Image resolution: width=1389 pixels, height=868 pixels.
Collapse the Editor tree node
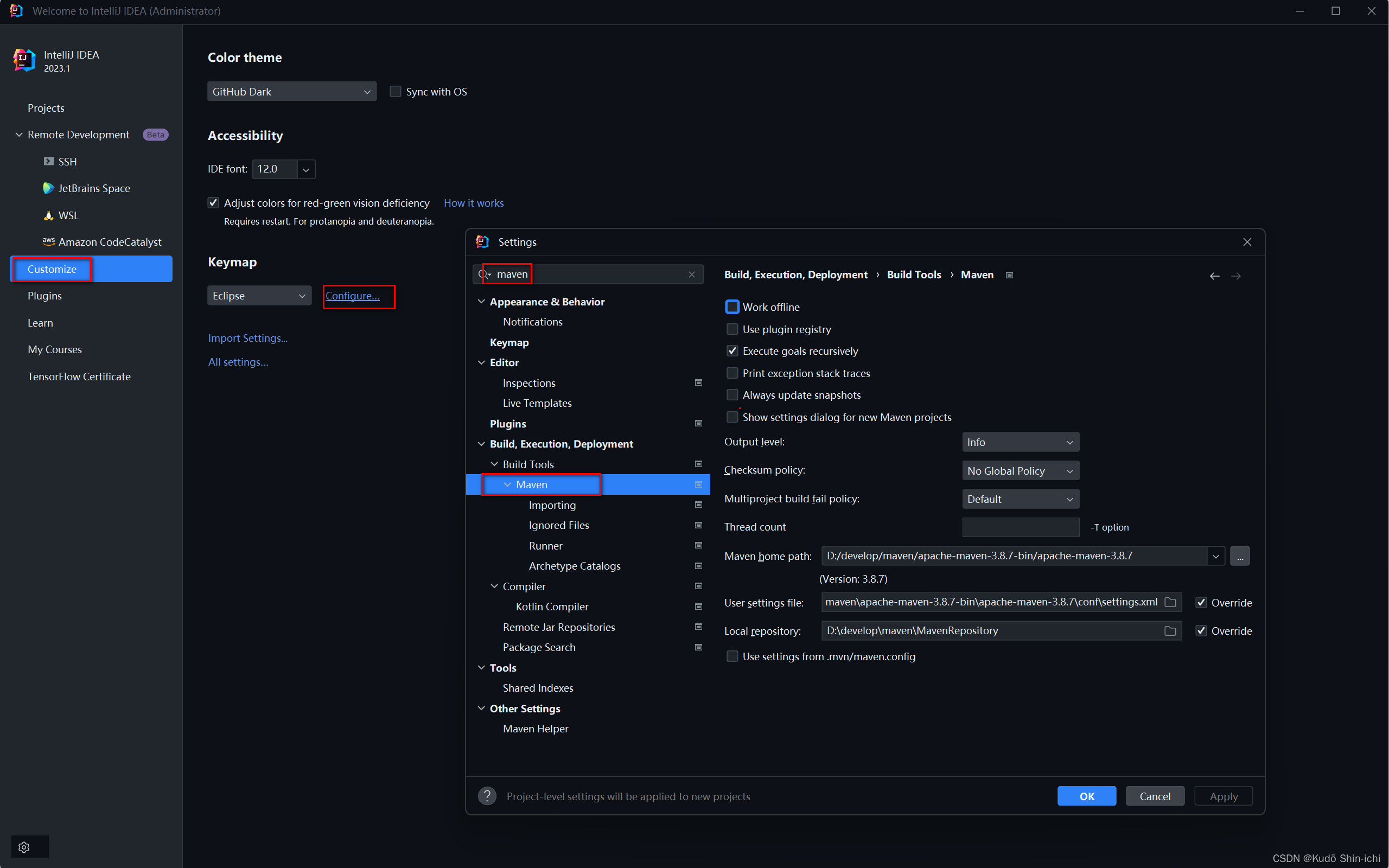482,362
